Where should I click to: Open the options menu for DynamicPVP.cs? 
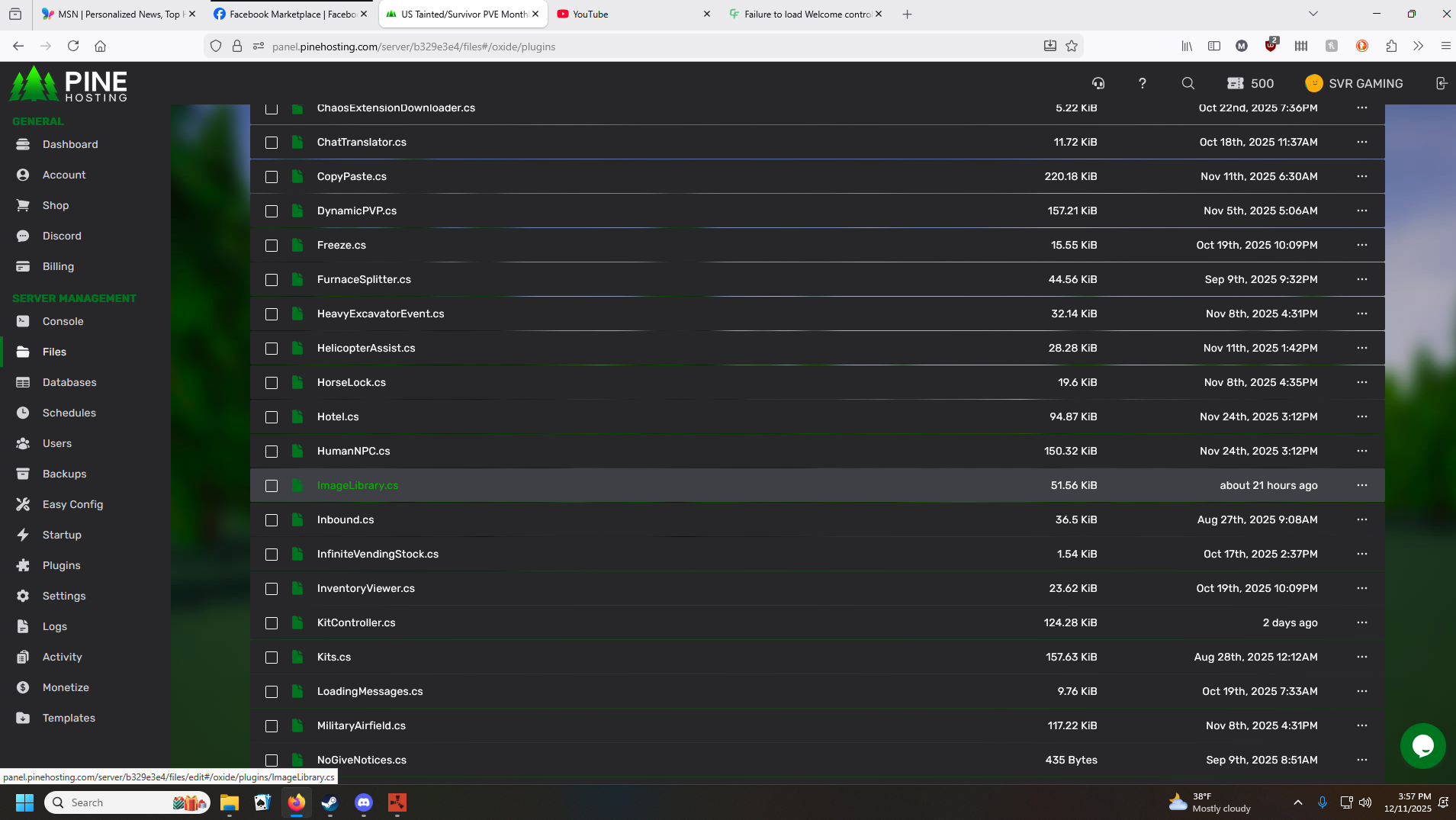(x=1361, y=211)
